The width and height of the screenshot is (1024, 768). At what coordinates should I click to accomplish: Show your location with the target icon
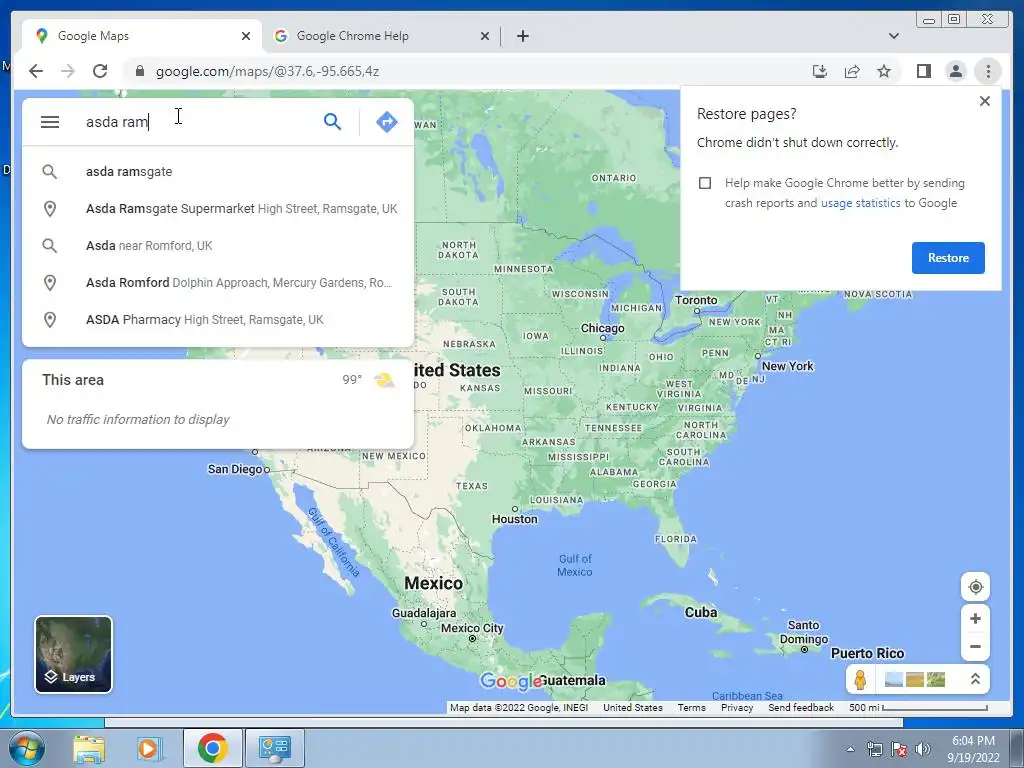click(x=975, y=587)
